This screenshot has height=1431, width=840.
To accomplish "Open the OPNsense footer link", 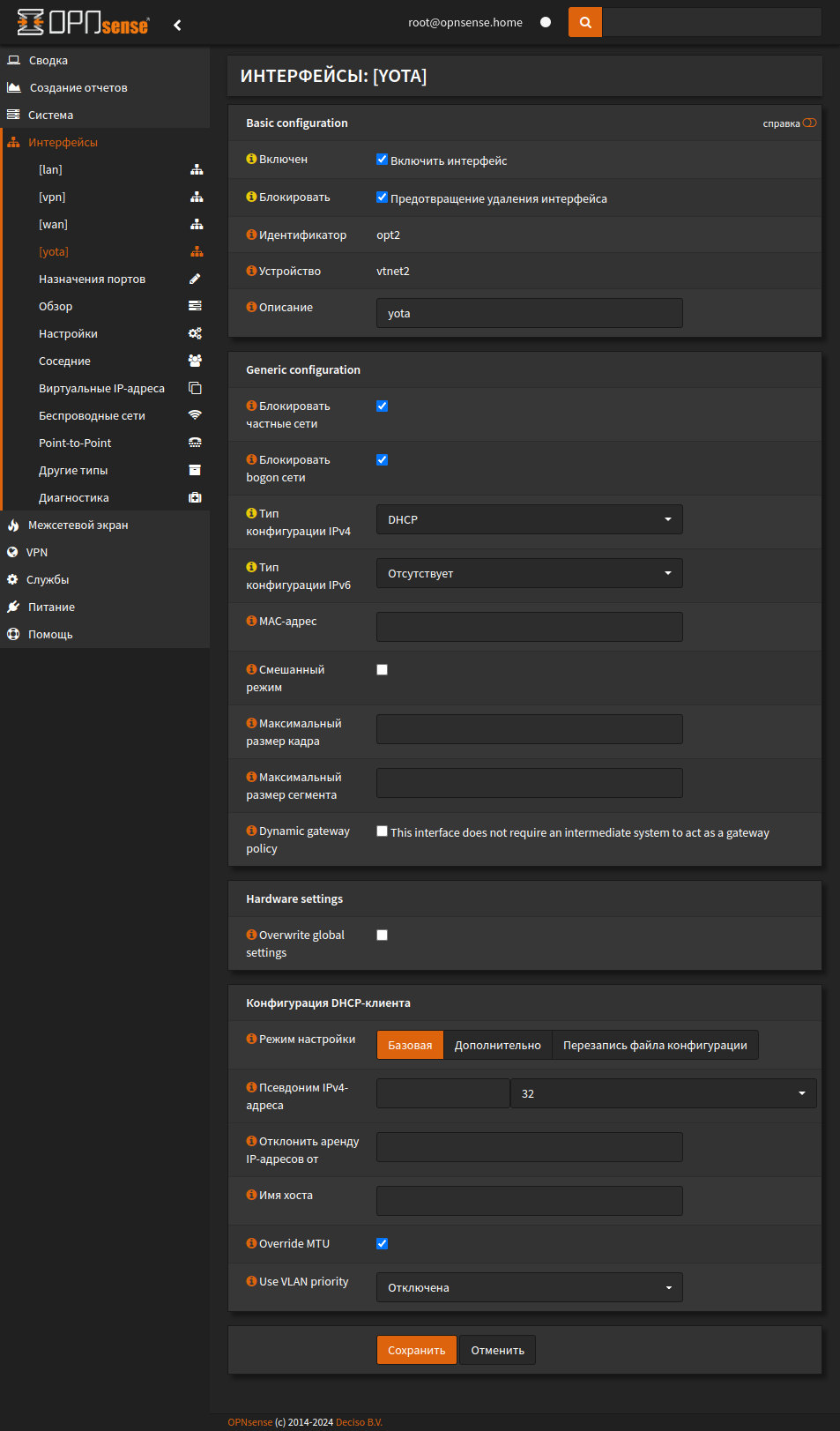I will click(x=250, y=1422).
